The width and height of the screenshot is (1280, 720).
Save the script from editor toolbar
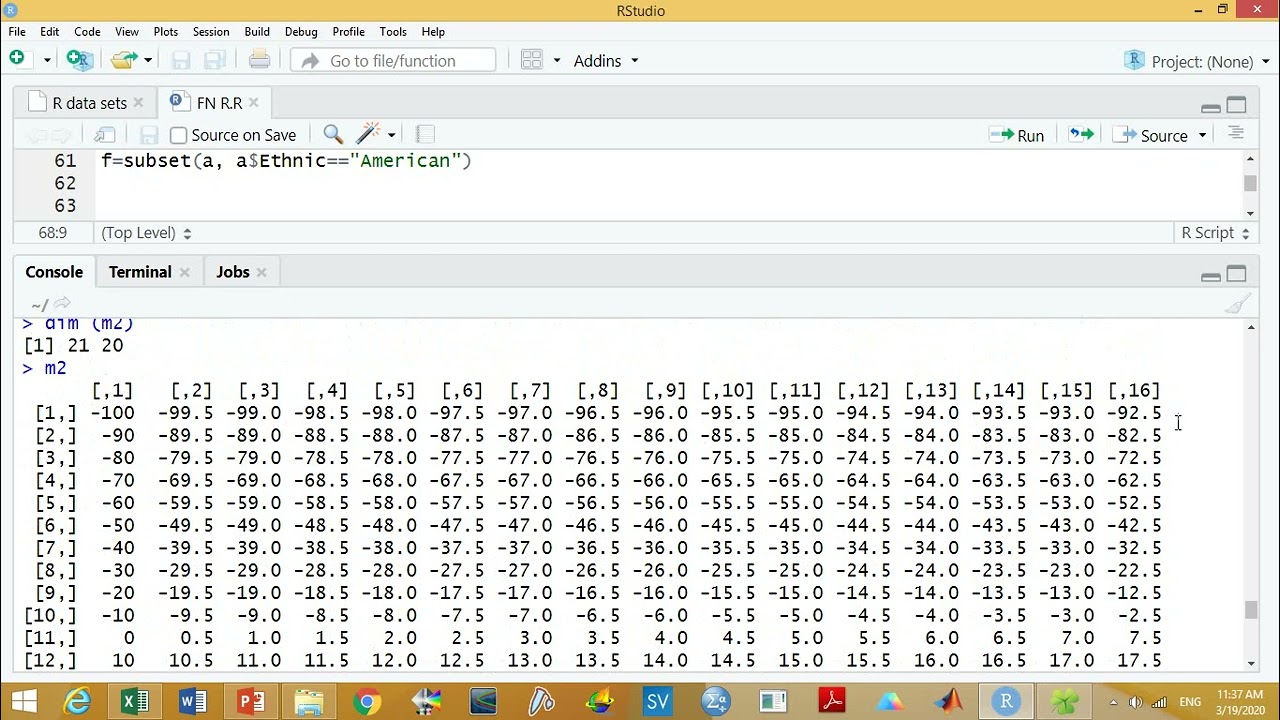coord(149,134)
